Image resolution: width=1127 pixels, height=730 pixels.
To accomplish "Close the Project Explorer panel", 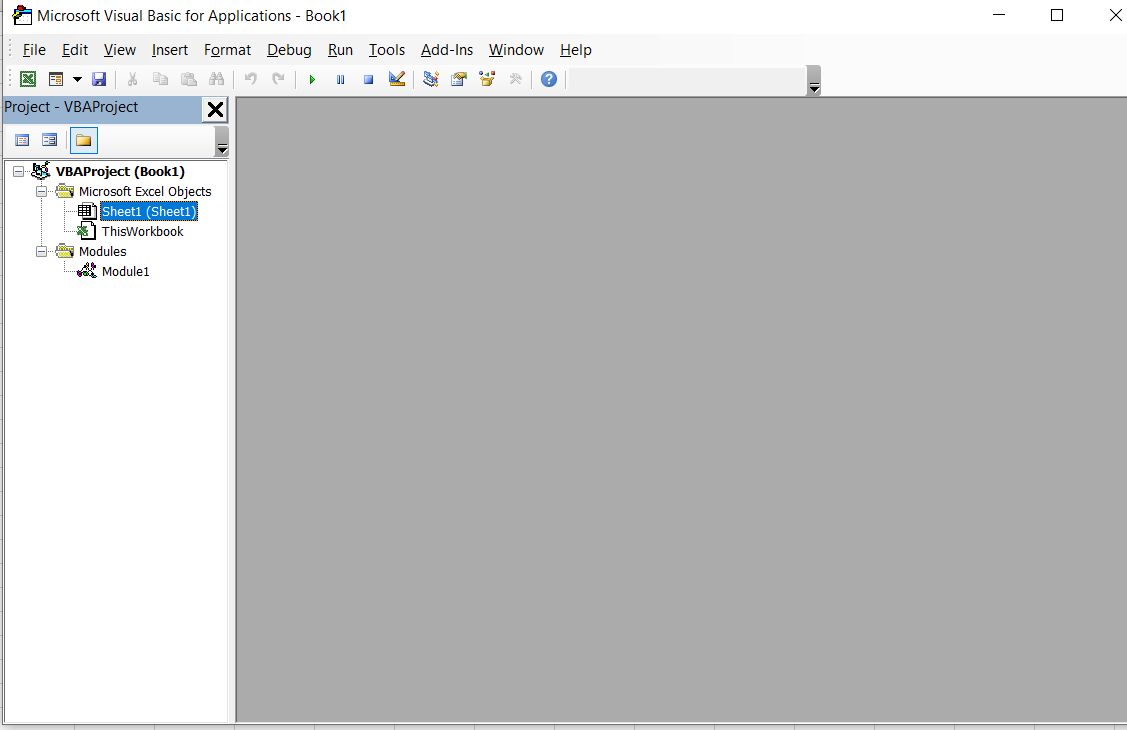I will [215, 110].
